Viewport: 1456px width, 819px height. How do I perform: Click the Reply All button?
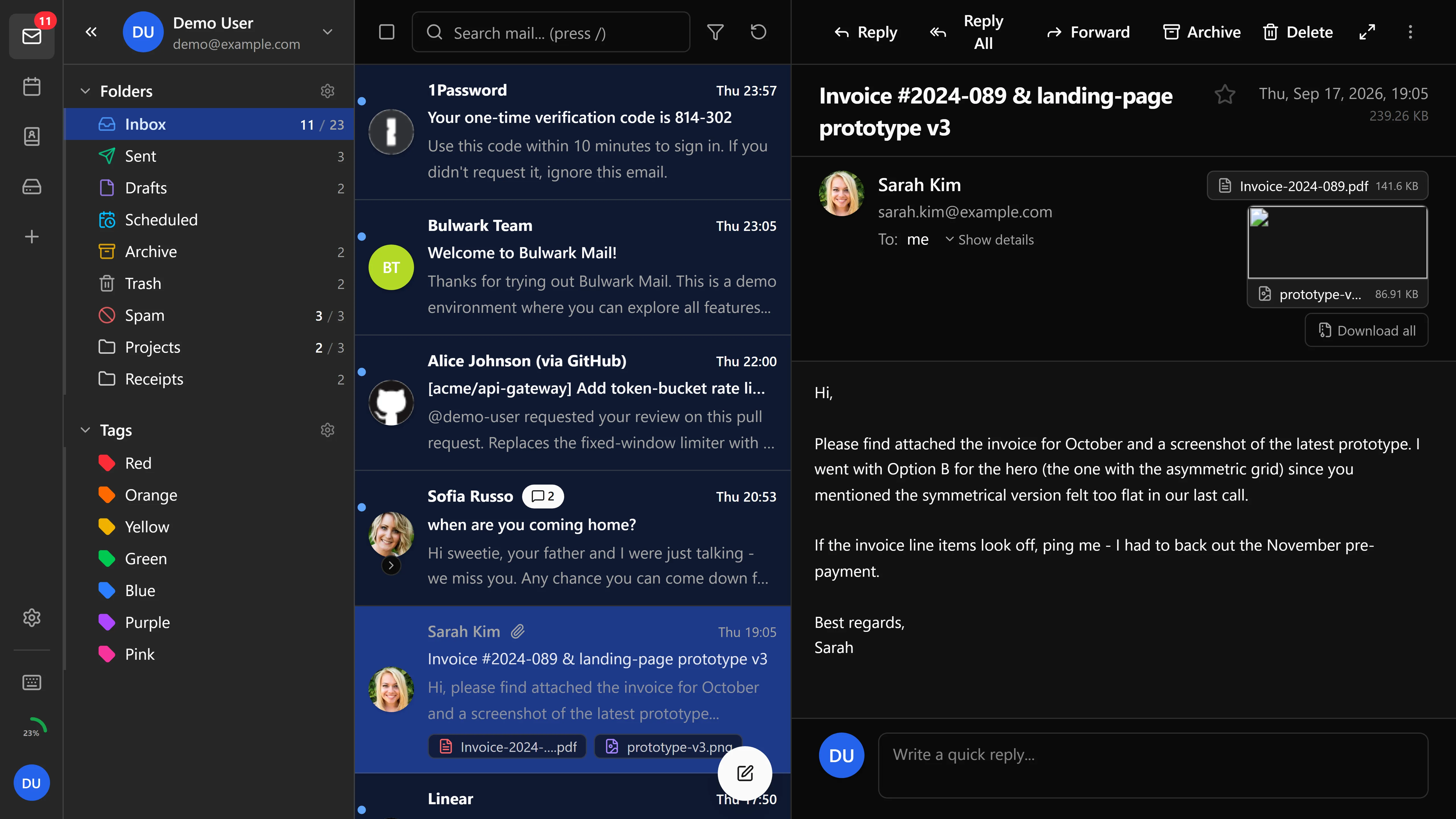coord(968,32)
